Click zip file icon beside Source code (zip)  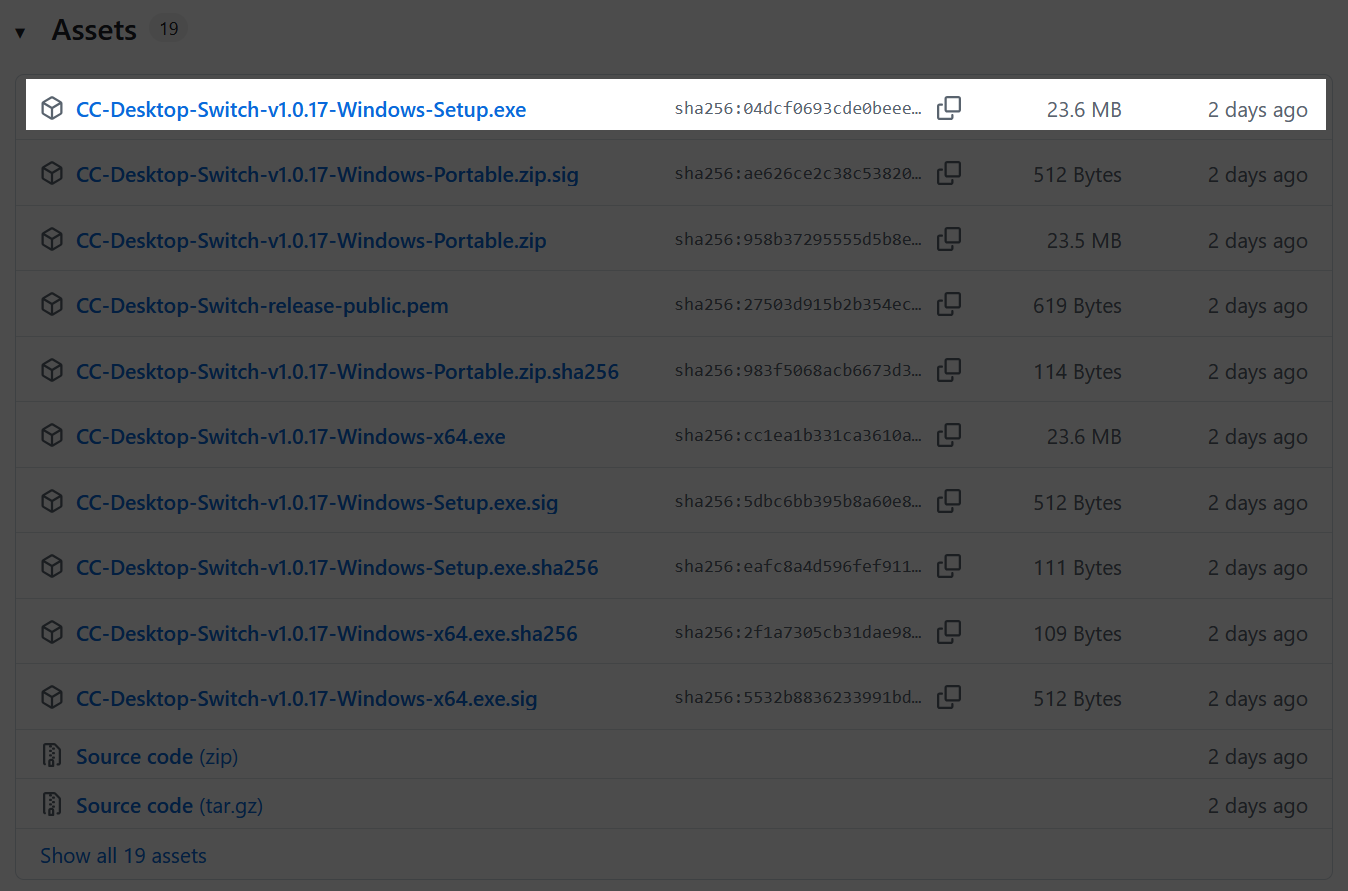pos(52,756)
